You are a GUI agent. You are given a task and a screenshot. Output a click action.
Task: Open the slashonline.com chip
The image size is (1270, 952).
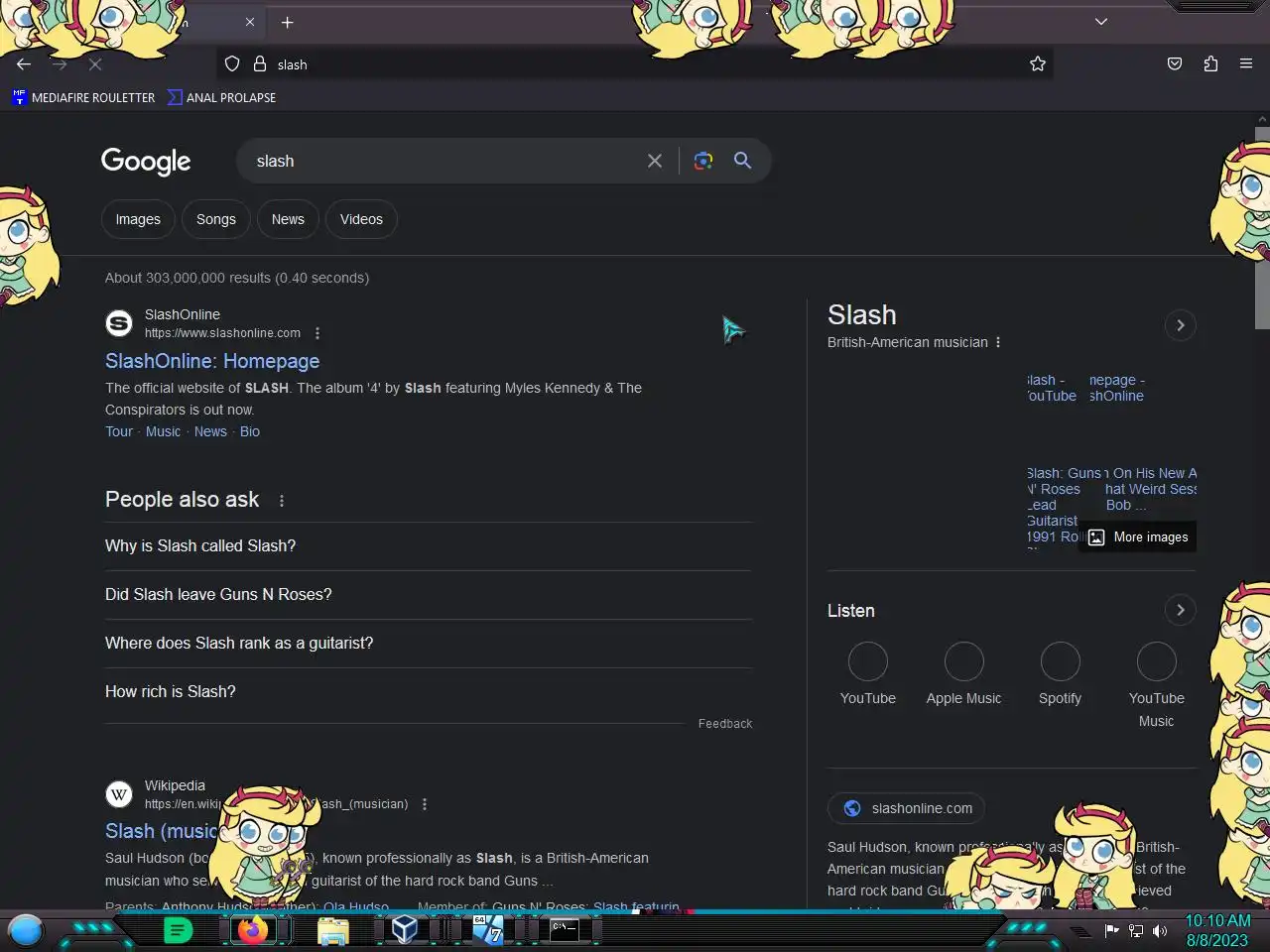tap(906, 808)
